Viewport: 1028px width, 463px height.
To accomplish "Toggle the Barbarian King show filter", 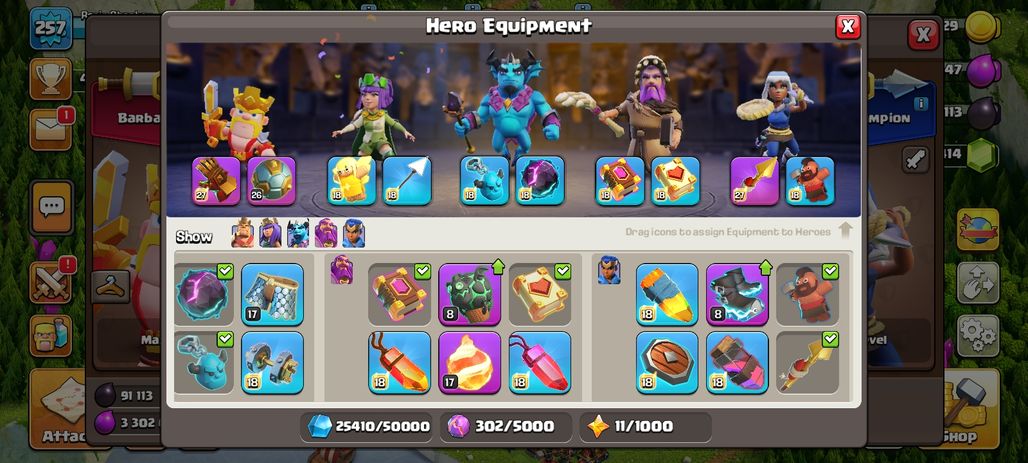I will [x=243, y=233].
